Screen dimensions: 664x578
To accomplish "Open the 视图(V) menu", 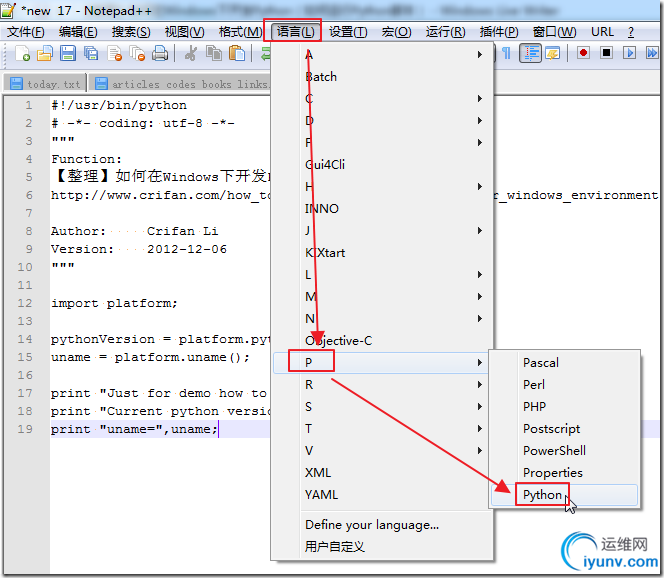I will pos(184,32).
